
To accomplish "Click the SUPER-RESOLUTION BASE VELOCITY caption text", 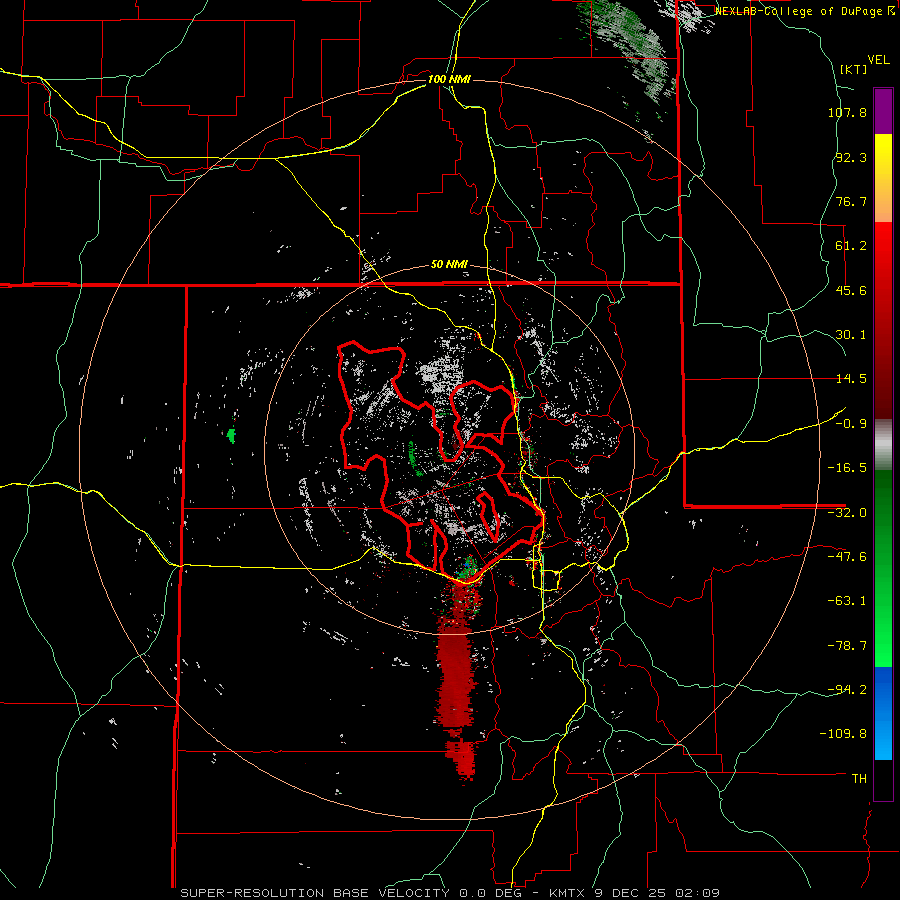I will point(315,893).
